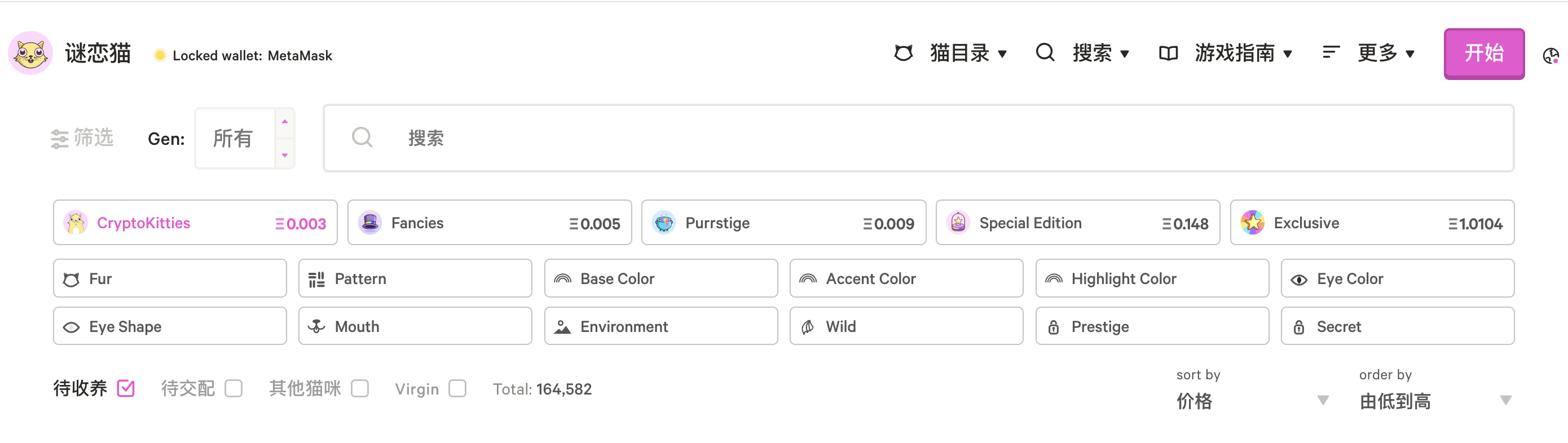This screenshot has width=1568, height=443.
Task: Expand the 更多 menu
Action: [x=1386, y=54]
